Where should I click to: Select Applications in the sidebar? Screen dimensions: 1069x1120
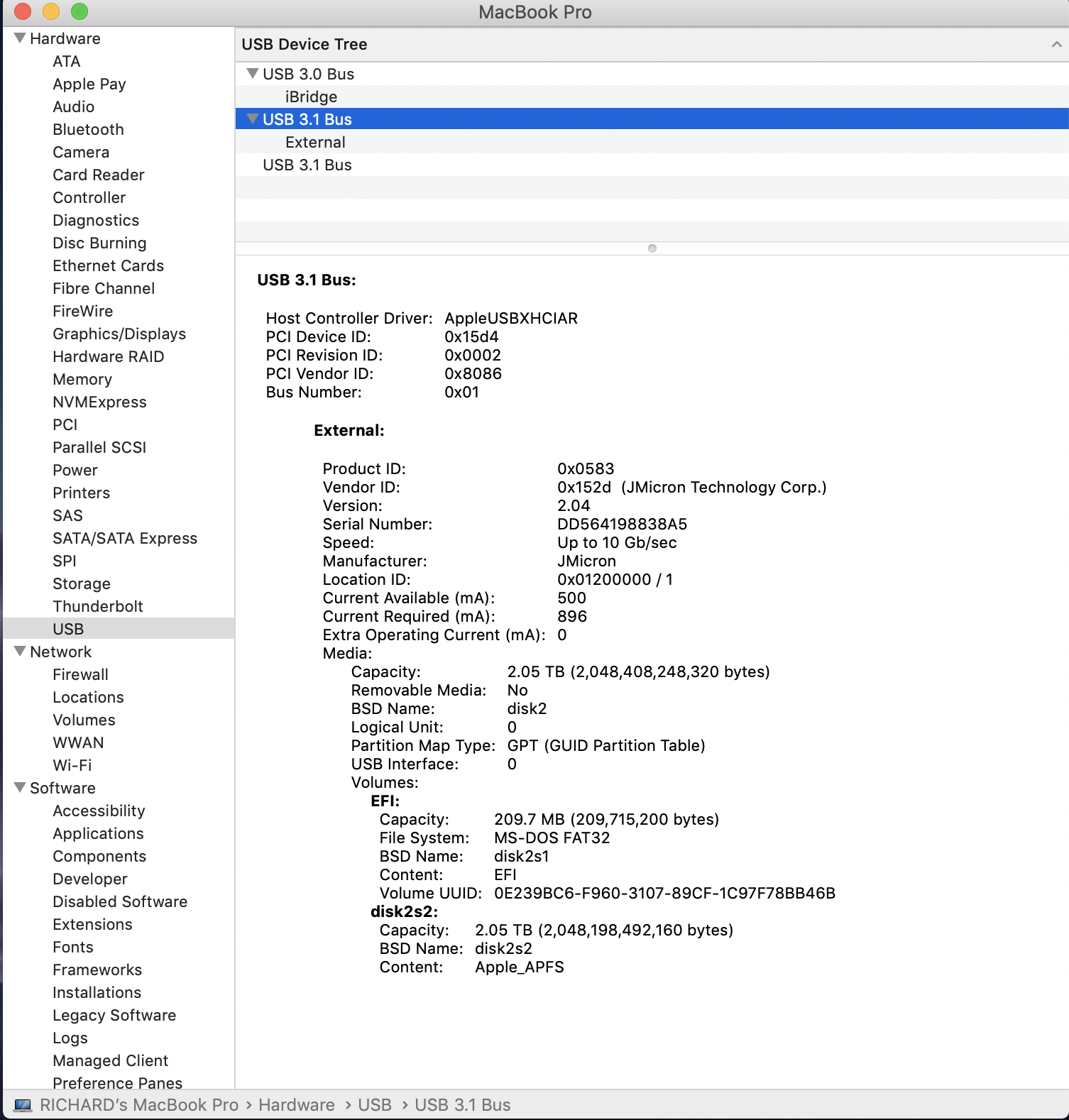tap(99, 833)
